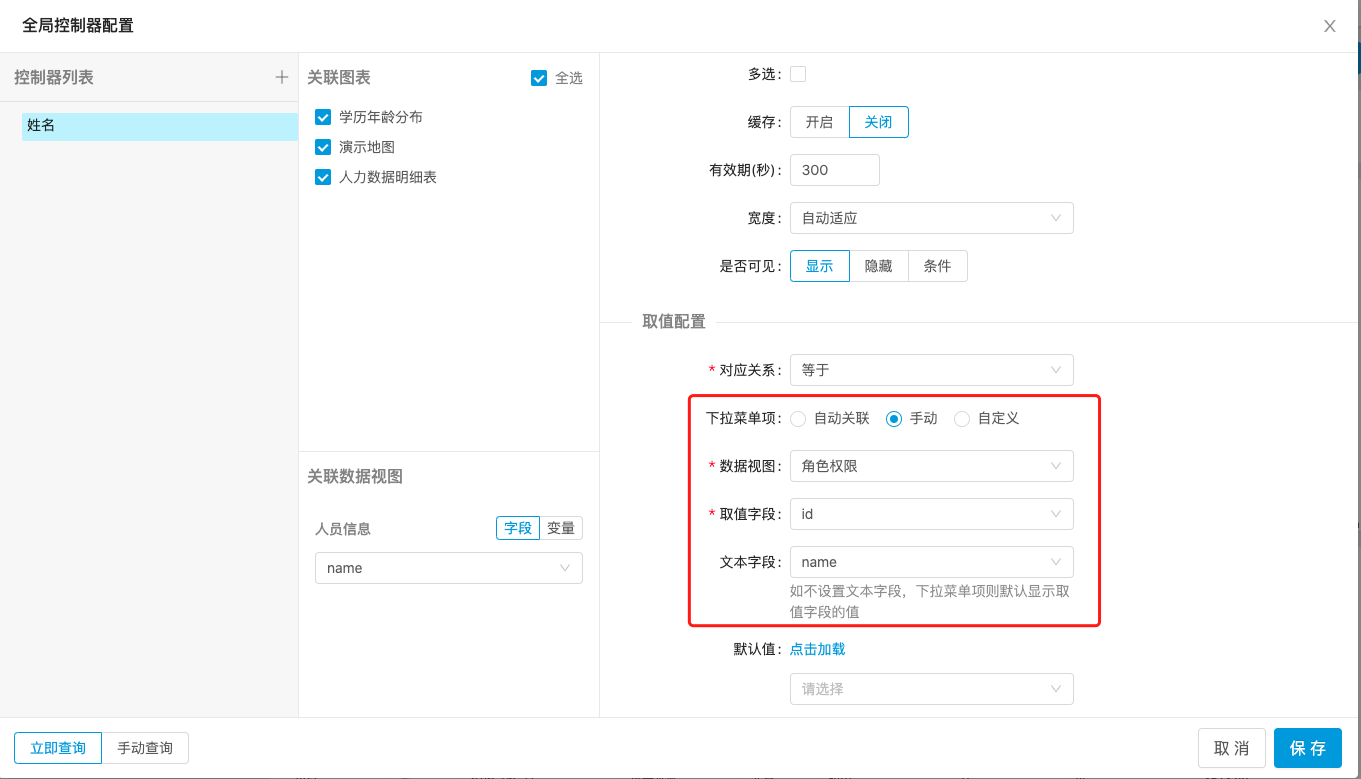1361x779 pixels.
Task: Open the 取值字段 dropdown showing id
Action: pyautogui.click(x=931, y=514)
